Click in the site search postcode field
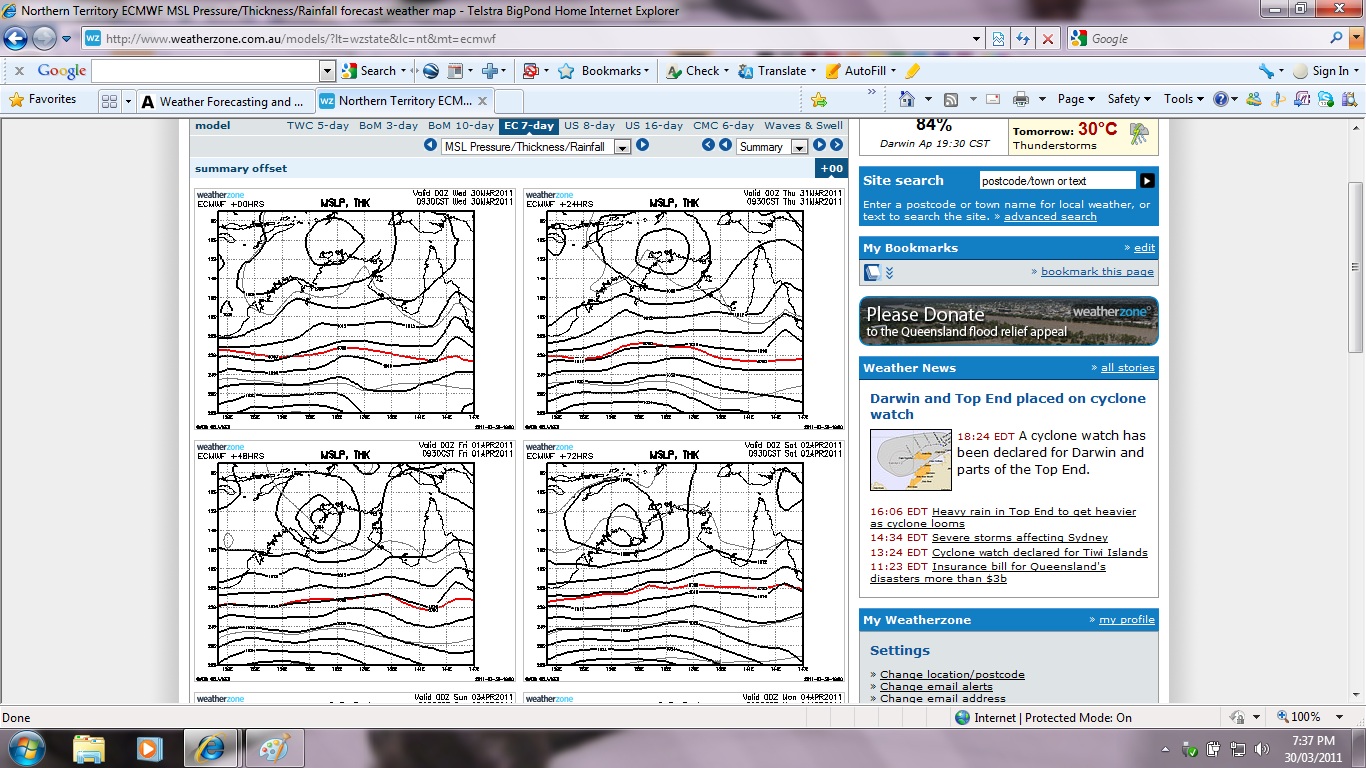 tap(1057, 181)
